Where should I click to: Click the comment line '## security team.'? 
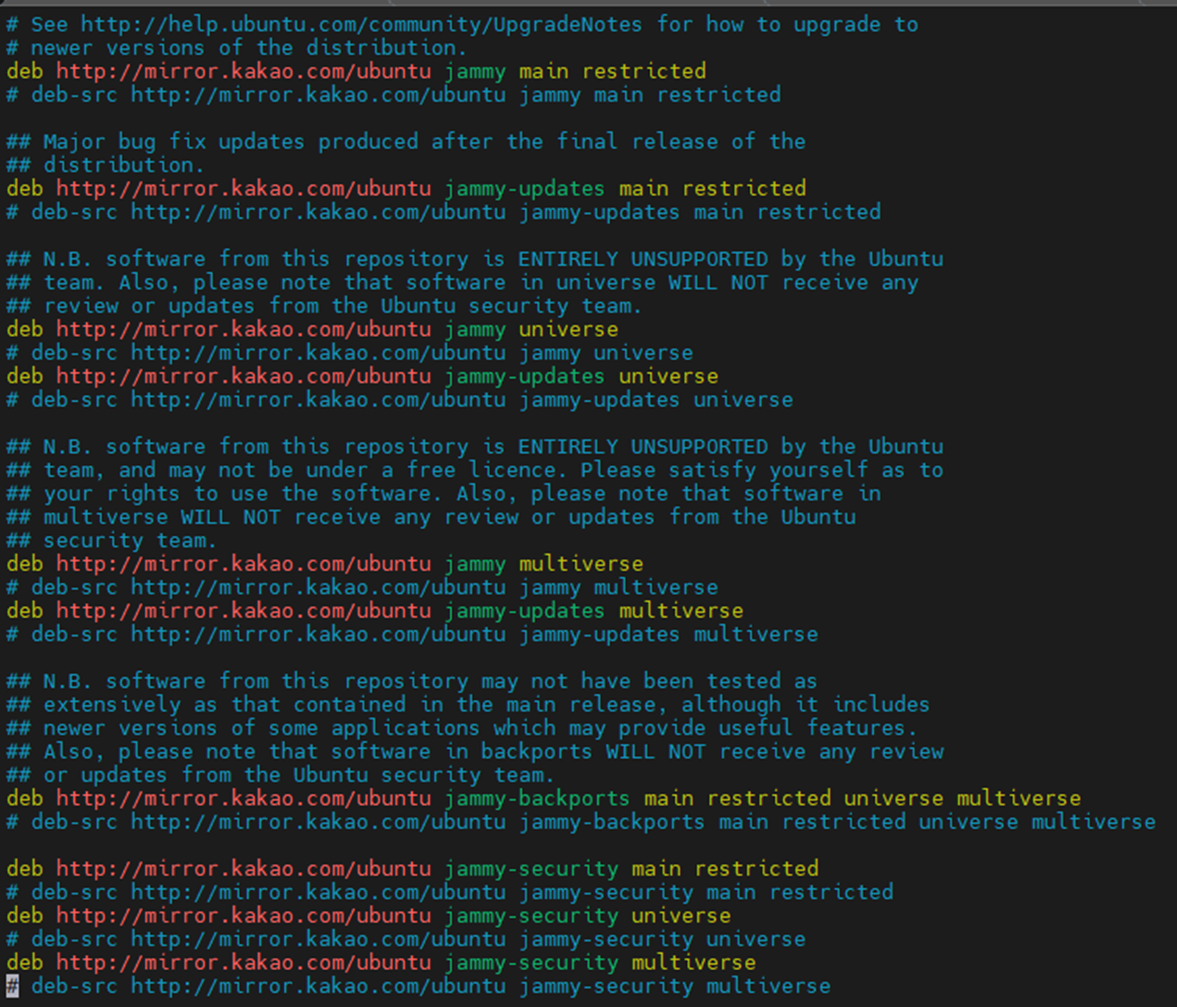coord(111,540)
